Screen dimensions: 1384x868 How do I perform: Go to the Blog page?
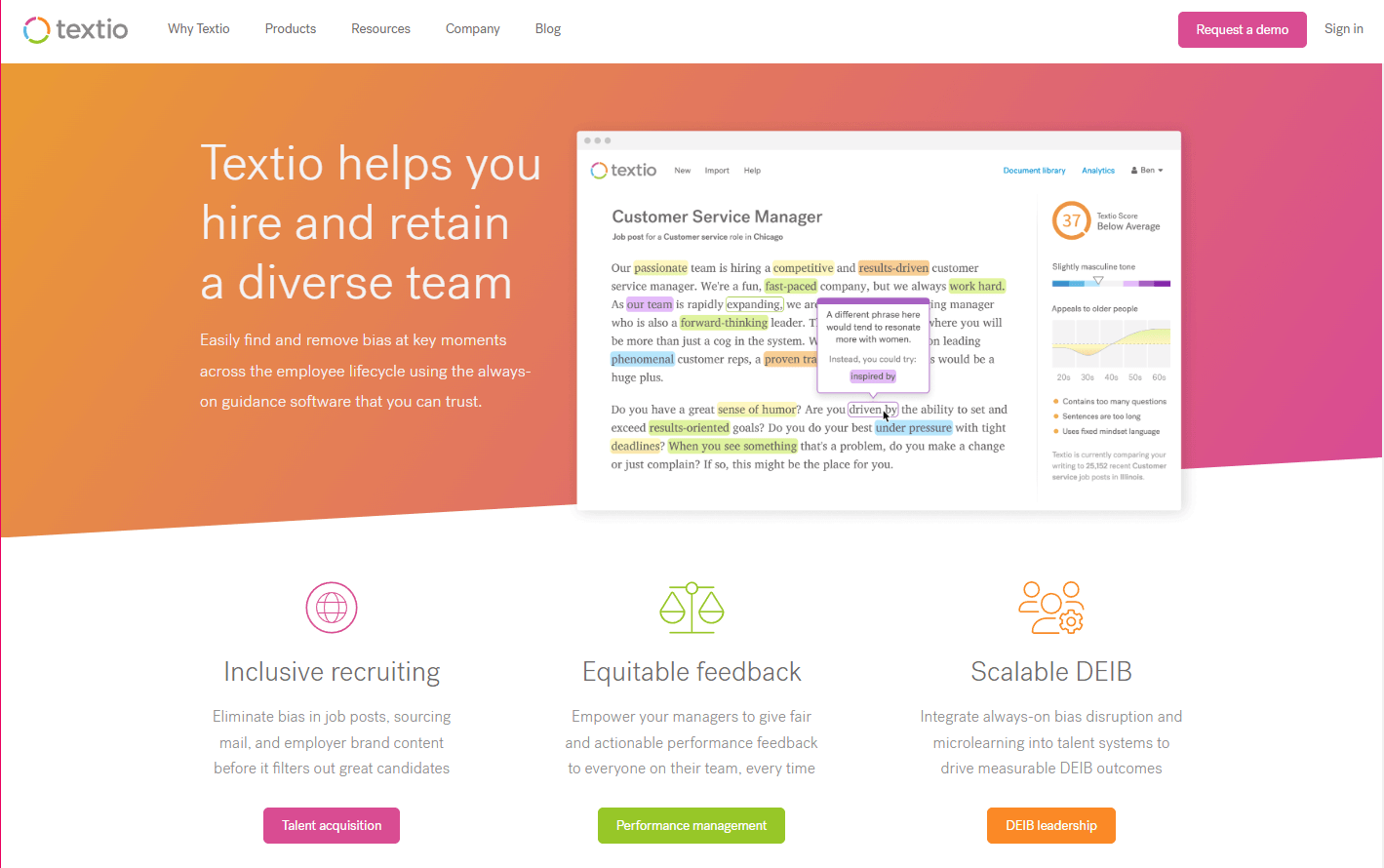548,29
